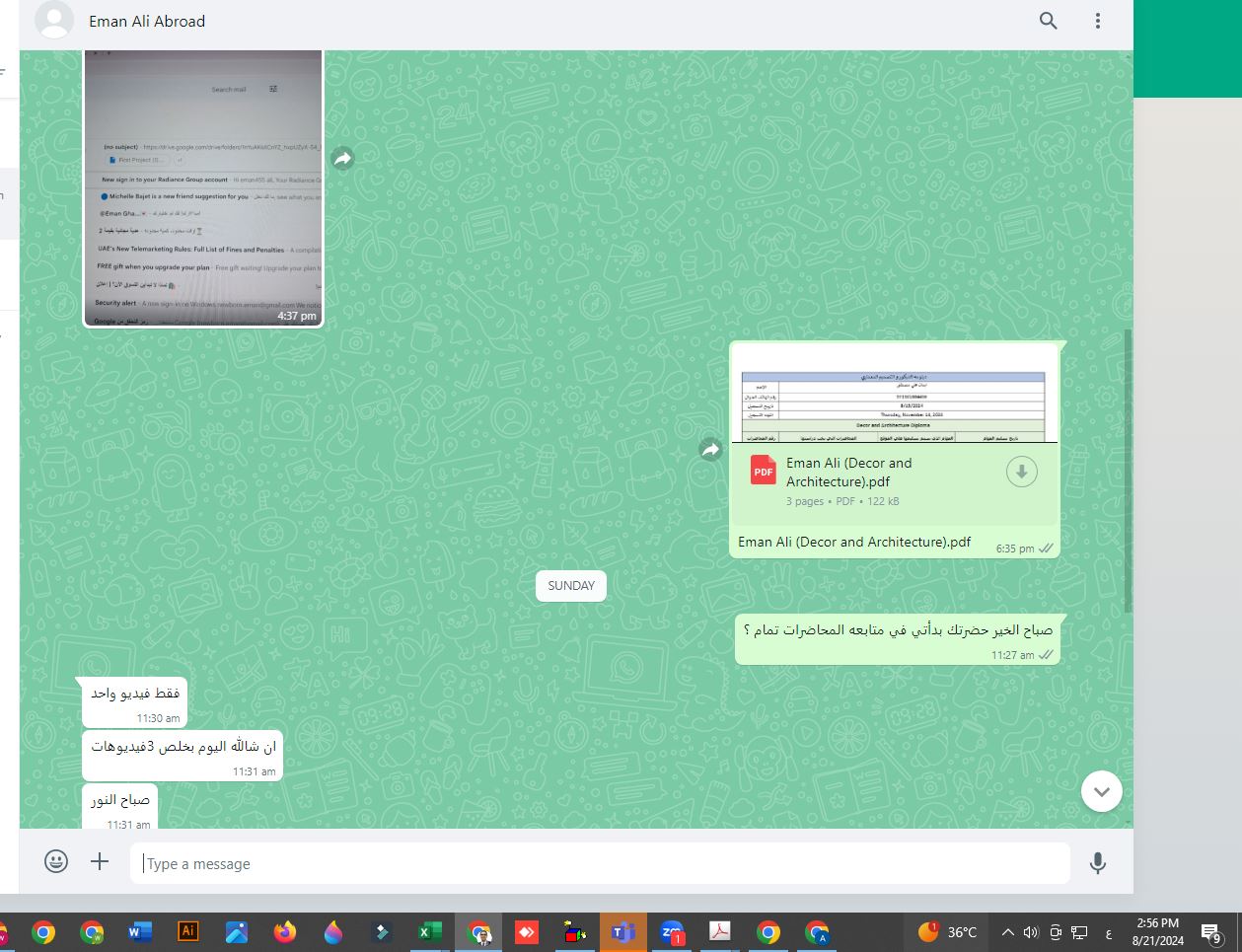Click the SUNDAY date separator
Screen dimensions: 1242x952
click(571, 585)
